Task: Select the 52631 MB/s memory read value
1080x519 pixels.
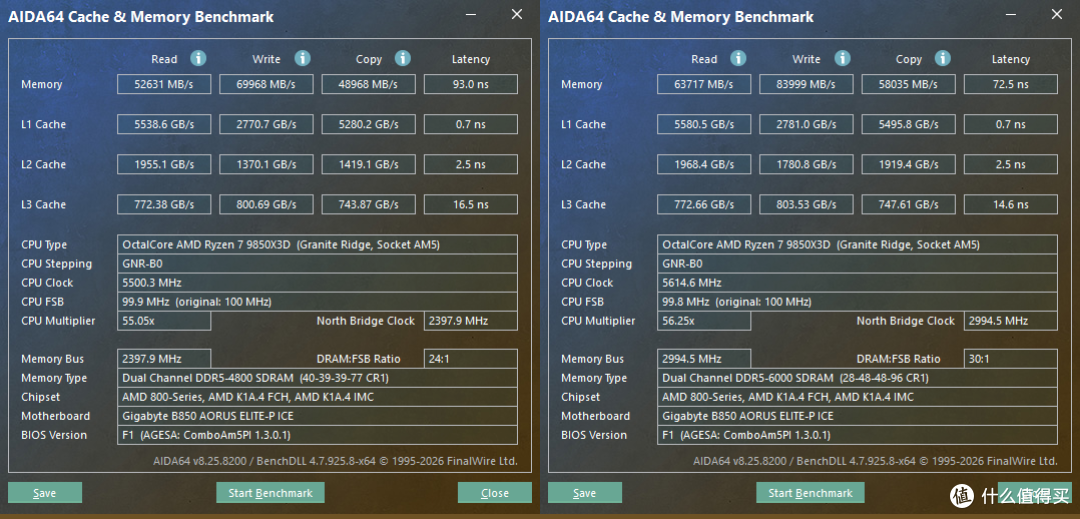Action: (x=164, y=85)
